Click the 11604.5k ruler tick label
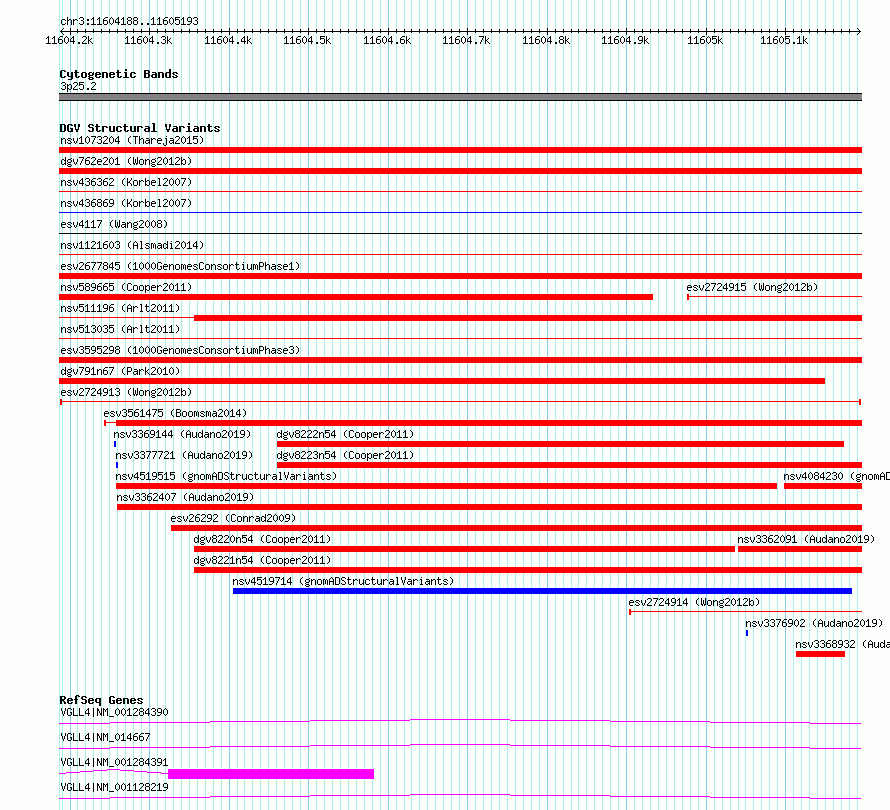Image resolution: width=890 pixels, height=810 pixels. [x=307, y=40]
